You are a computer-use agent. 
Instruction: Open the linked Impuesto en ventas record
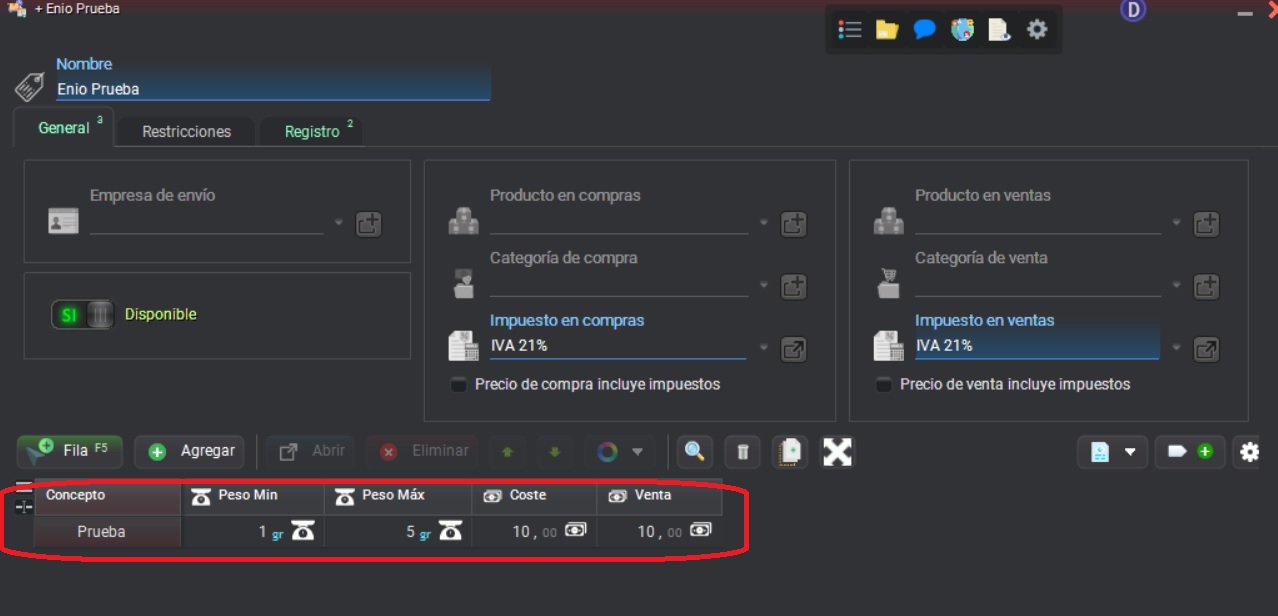(1207, 349)
